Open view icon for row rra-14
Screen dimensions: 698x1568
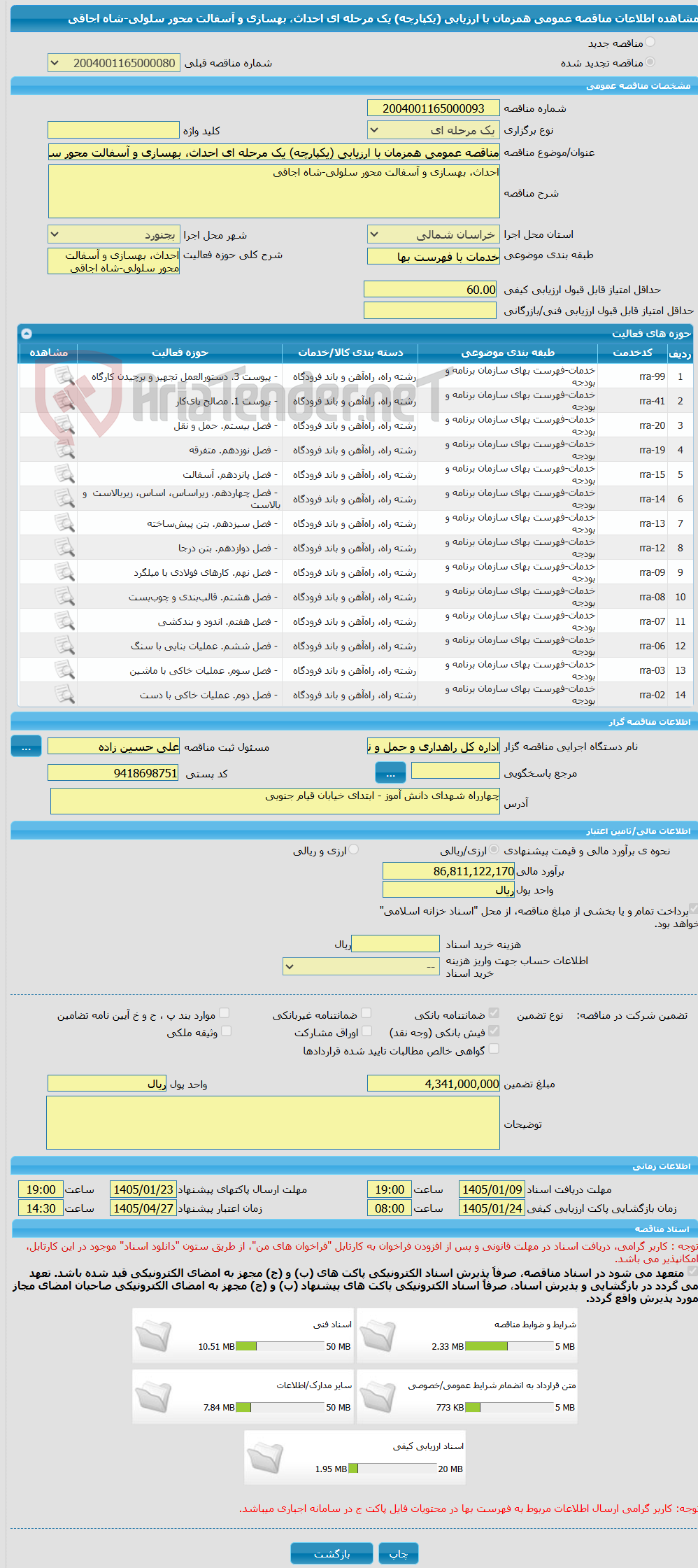(64, 499)
